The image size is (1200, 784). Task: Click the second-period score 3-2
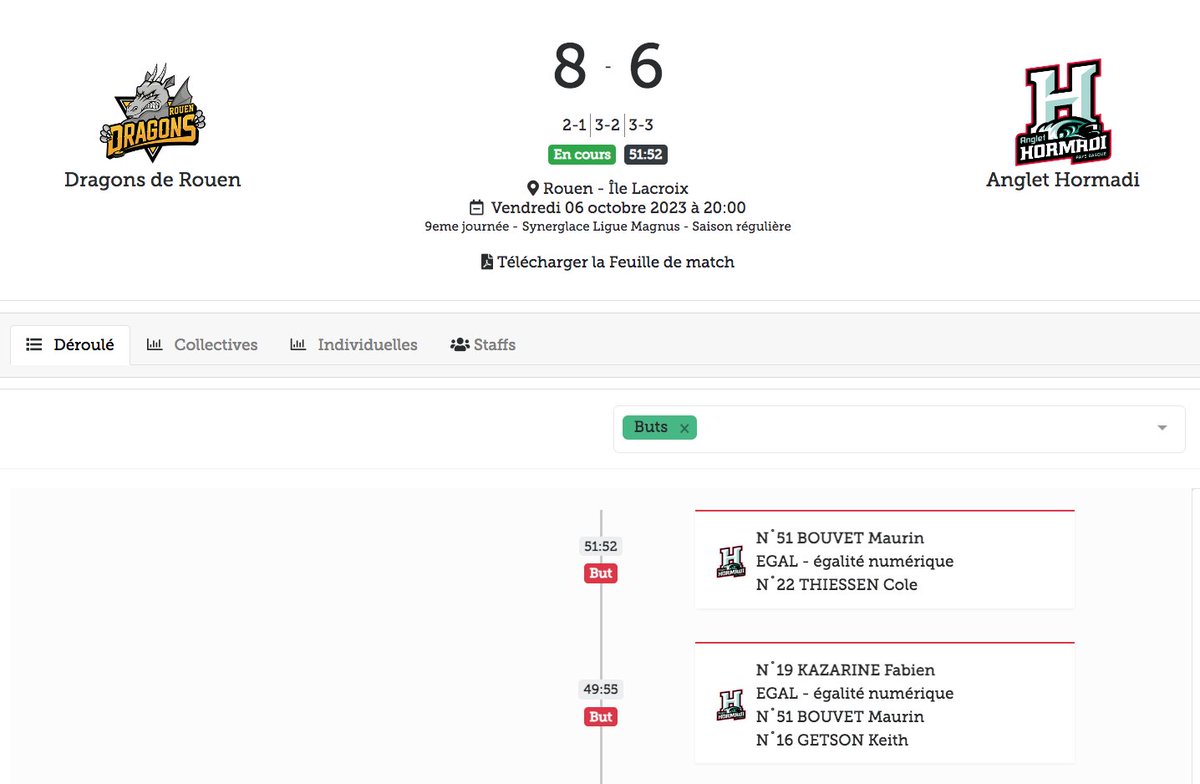pos(607,125)
